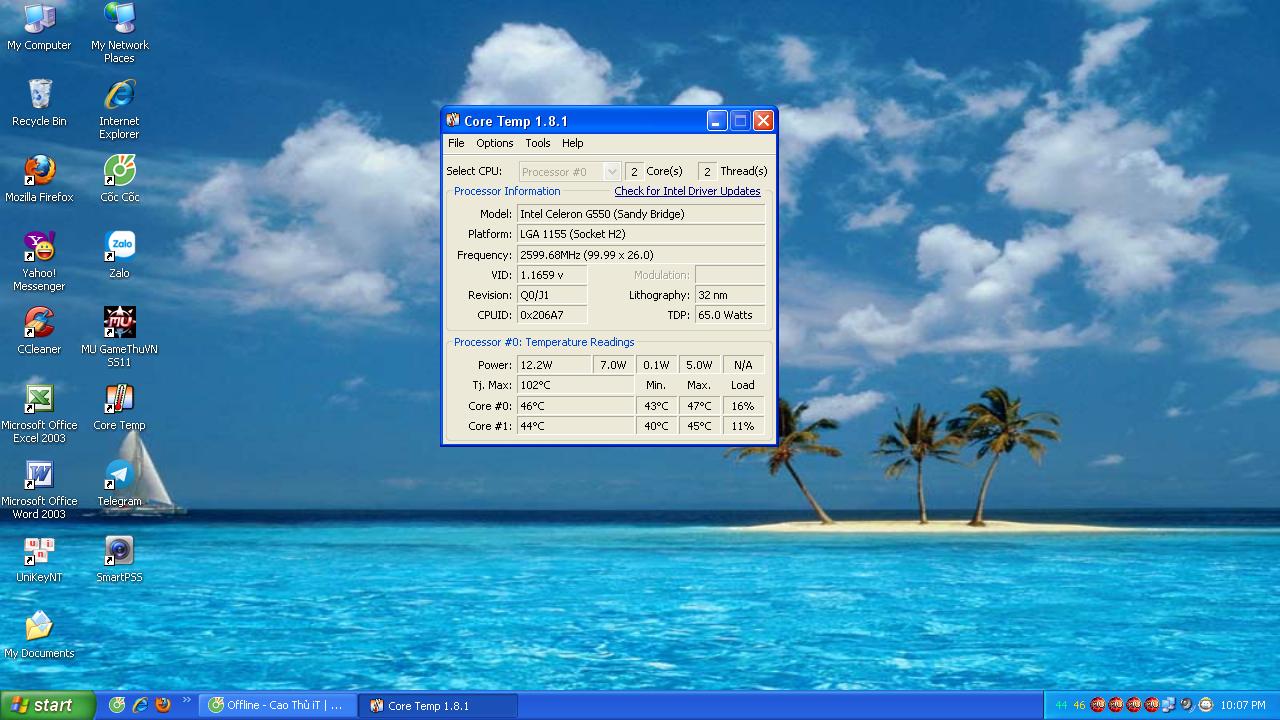Click the Zalo desktop shortcut

tap(119, 255)
